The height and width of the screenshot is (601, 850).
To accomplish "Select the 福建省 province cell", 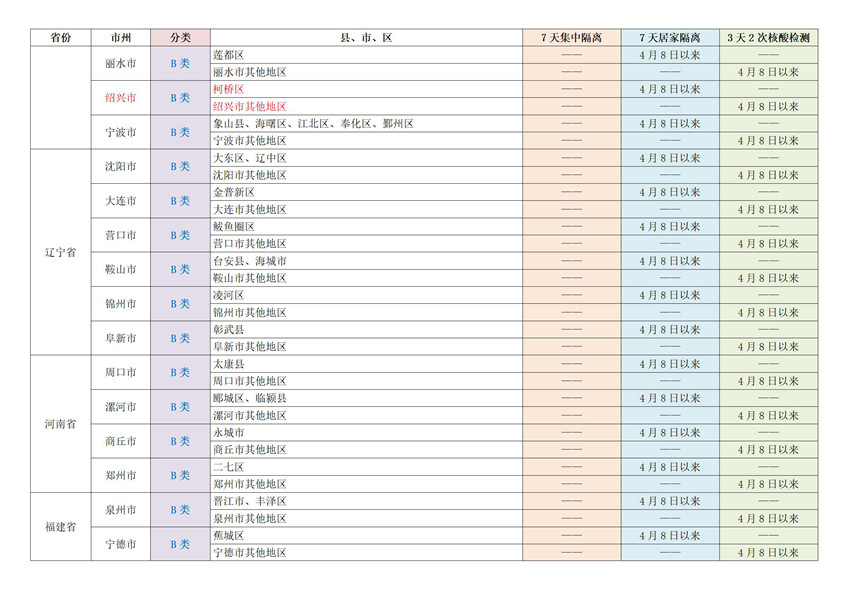I will [61, 527].
